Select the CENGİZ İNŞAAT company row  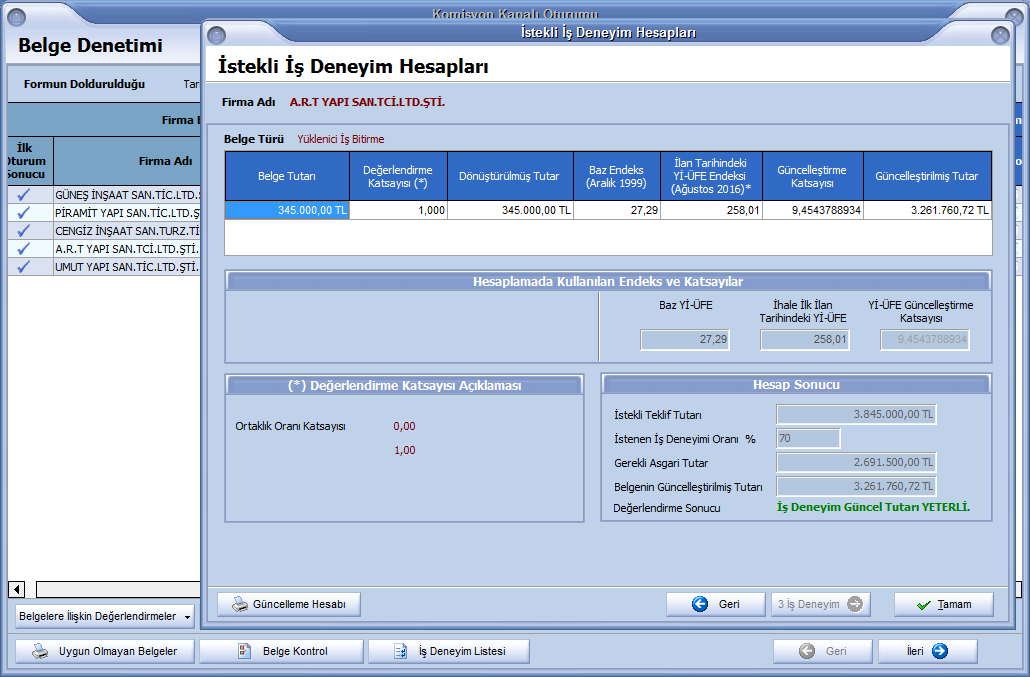point(127,231)
